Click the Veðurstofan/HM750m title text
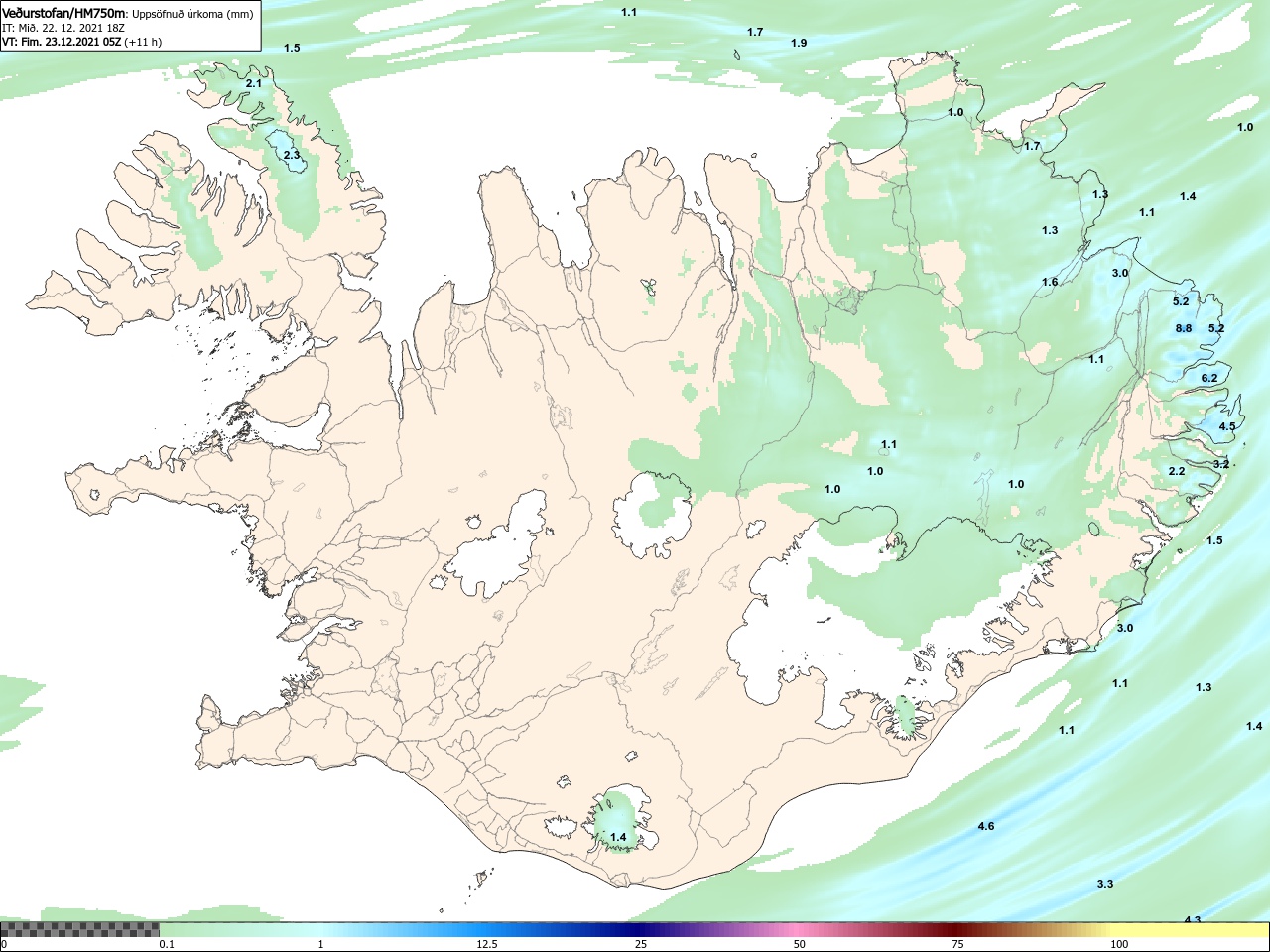Viewport: 1270px width, 952px height. (x=64, y=13)
